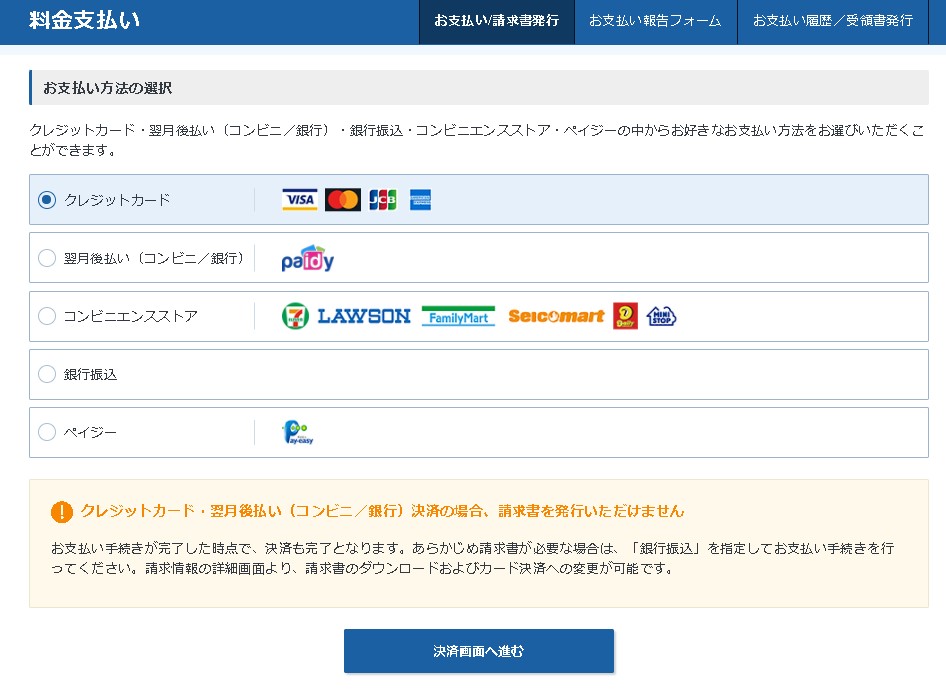This screenshot has height=700, width=946.
Task: Switch to お支払い履歴／受領書発行 tab
Action: (832, 21)
